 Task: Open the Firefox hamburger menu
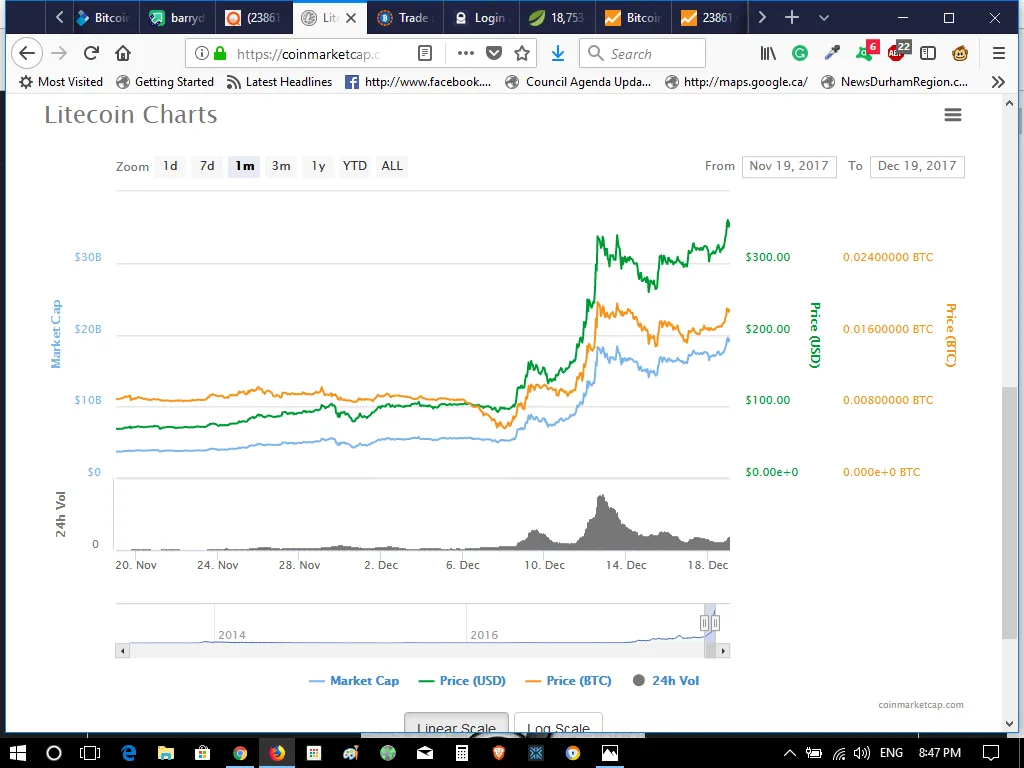(x=999, y=54)
